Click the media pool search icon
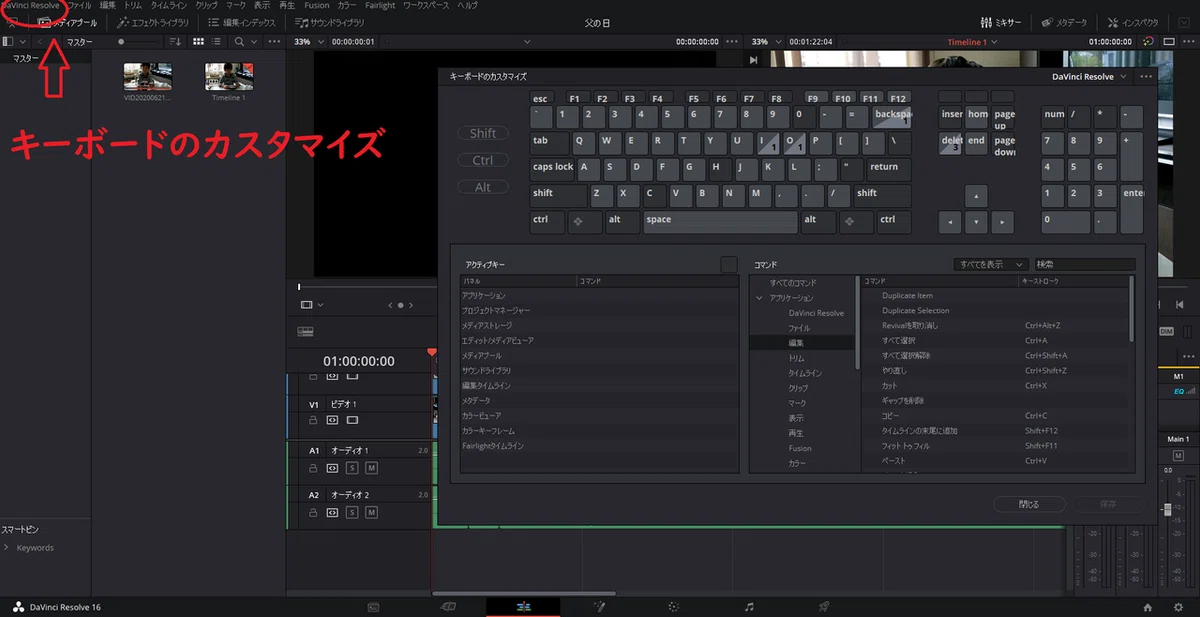The image size is (1200, 617). click(239, 42)
